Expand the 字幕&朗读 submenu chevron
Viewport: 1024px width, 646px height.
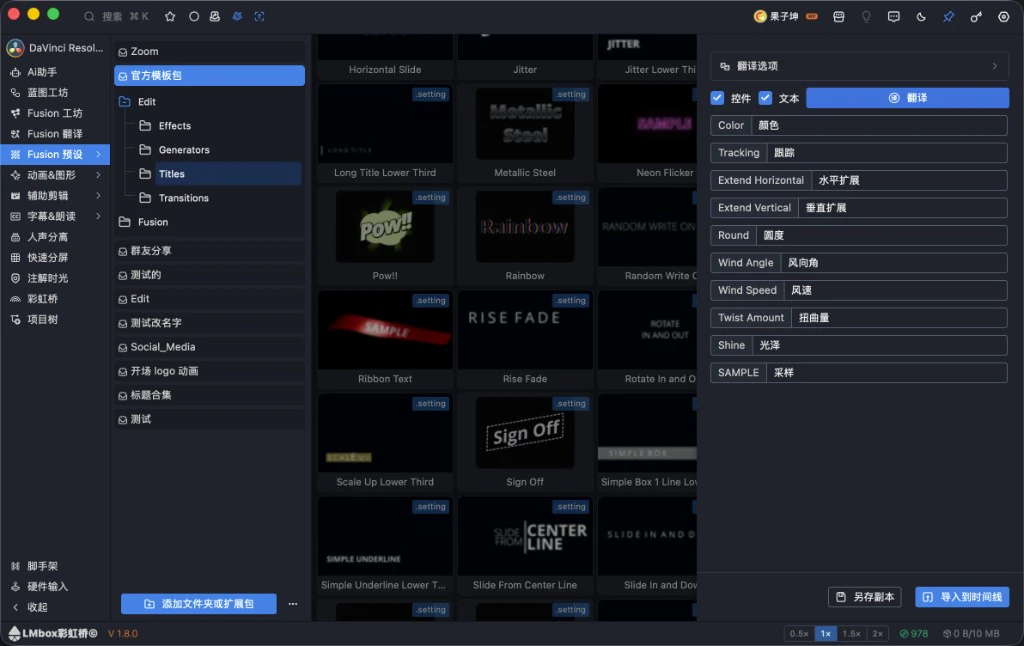point(99,216)
